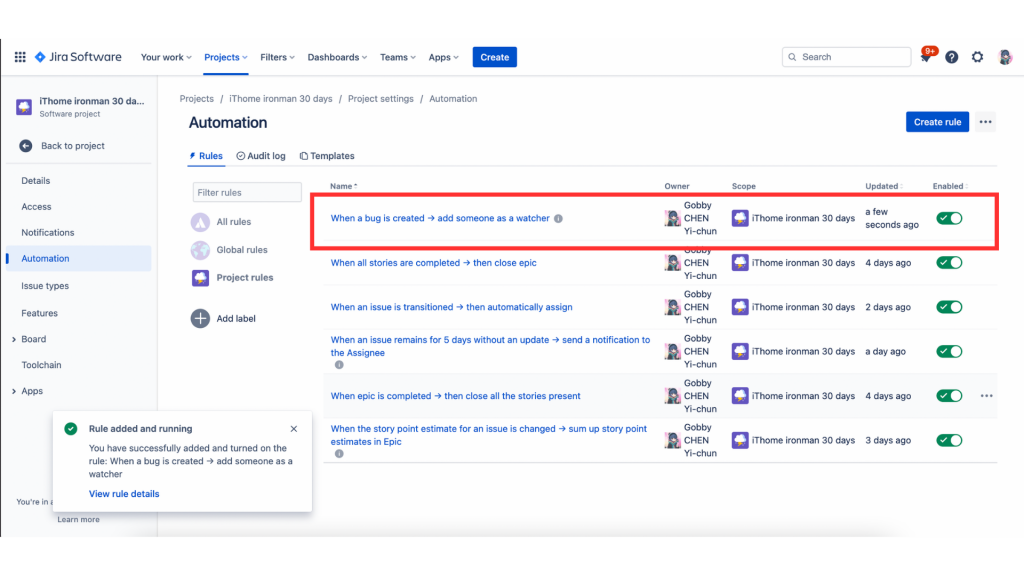Open Access settings in sidebar
1024x576 pixels.
[x=36, y=206]
